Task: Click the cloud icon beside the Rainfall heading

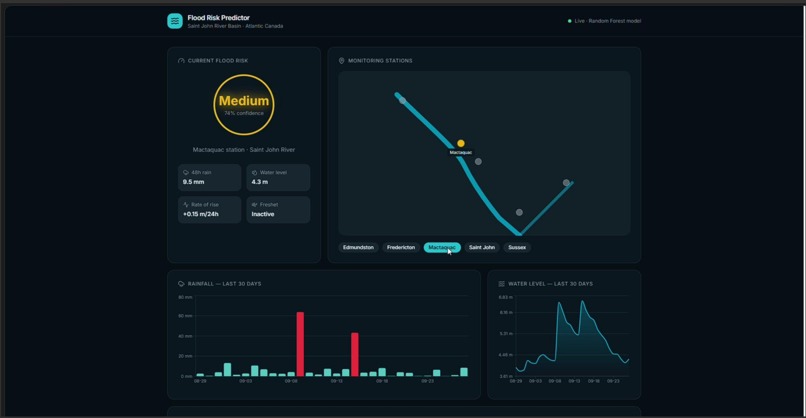Action: pos(181,284)
